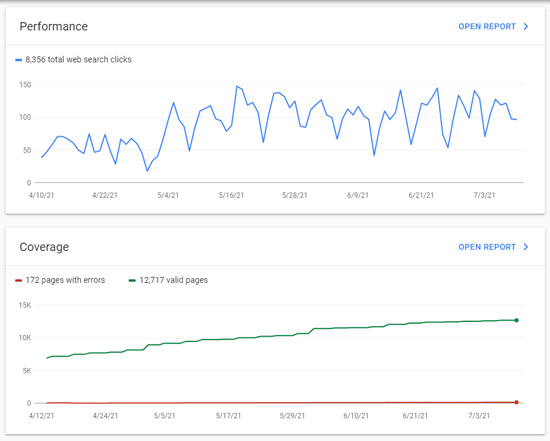The width and height of the screenshot is (550, 441).
Task: Click the 150 value on Performance y-axis
Action: pyautogui.click(x=25, y=85)
